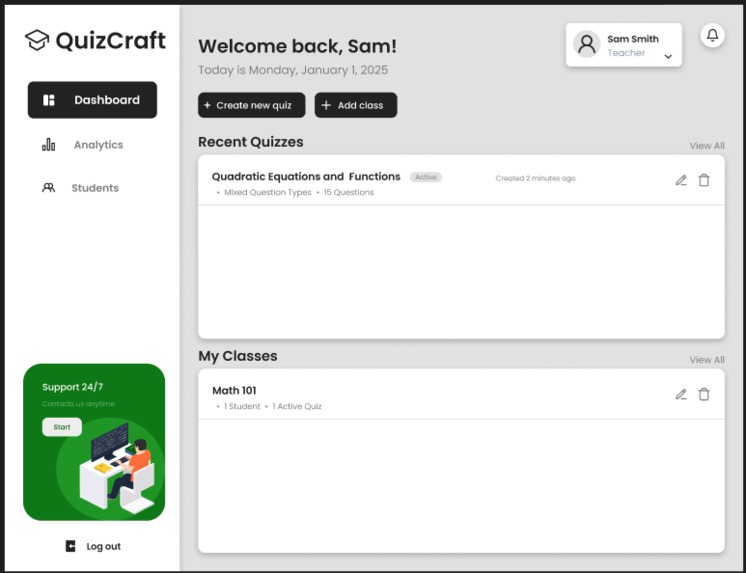Click the 'Support 24/7' heading
Screen dimensions: 746x573
tap(72, 387)
